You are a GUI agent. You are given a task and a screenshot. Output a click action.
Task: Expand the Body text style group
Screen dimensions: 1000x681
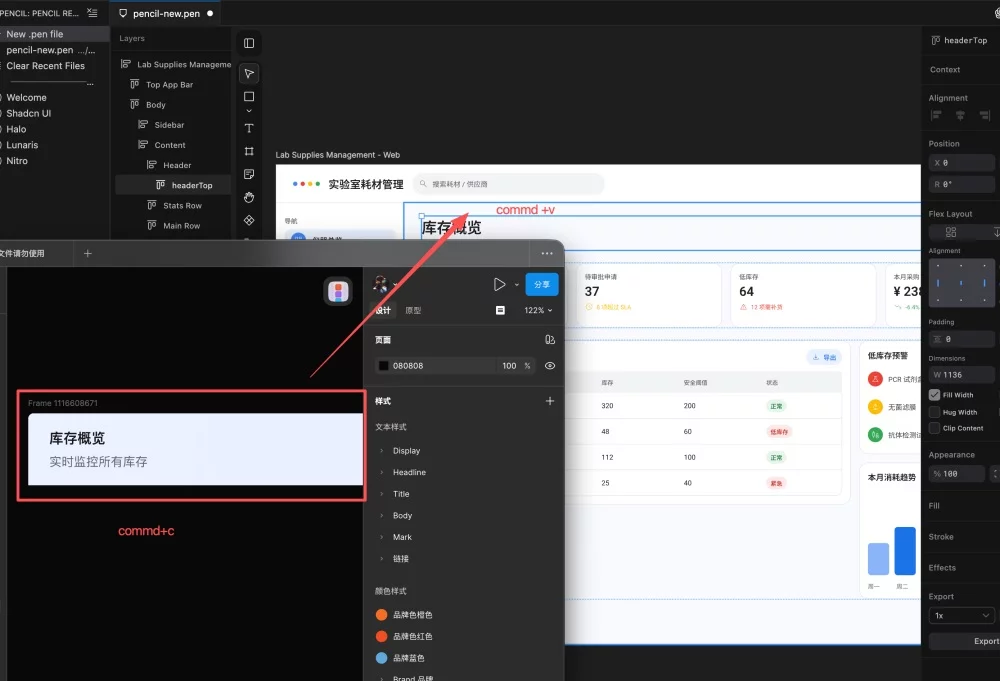coord(381,516)
